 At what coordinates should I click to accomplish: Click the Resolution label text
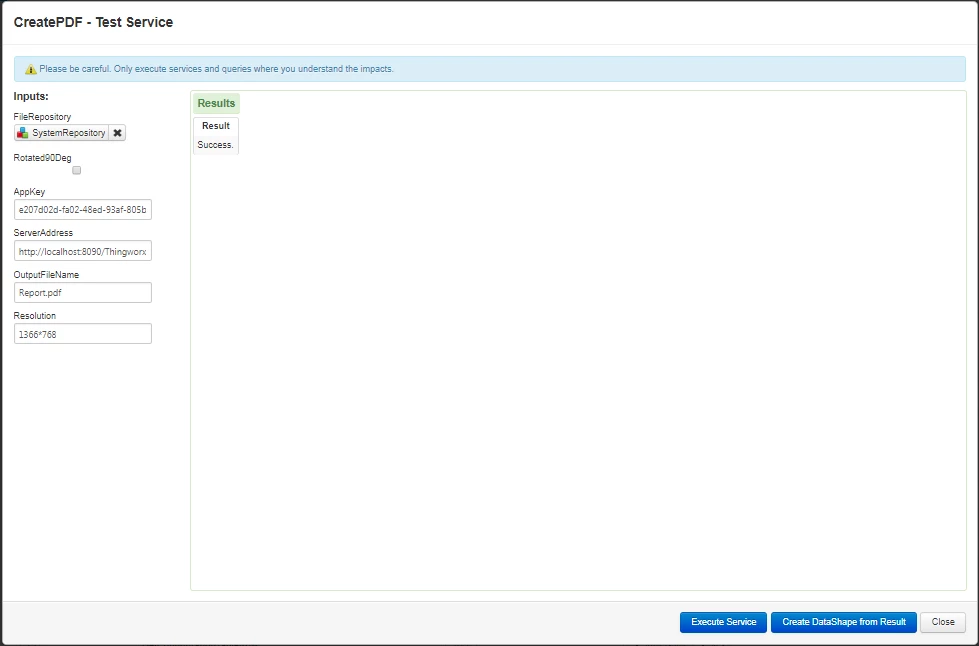pos(35,316)
